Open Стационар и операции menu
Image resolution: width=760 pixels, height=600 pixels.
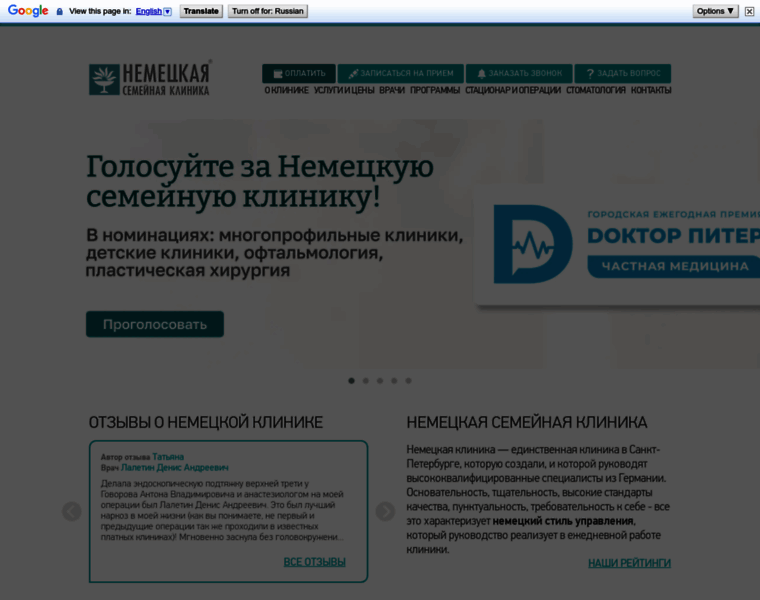[x=513, y=90]
